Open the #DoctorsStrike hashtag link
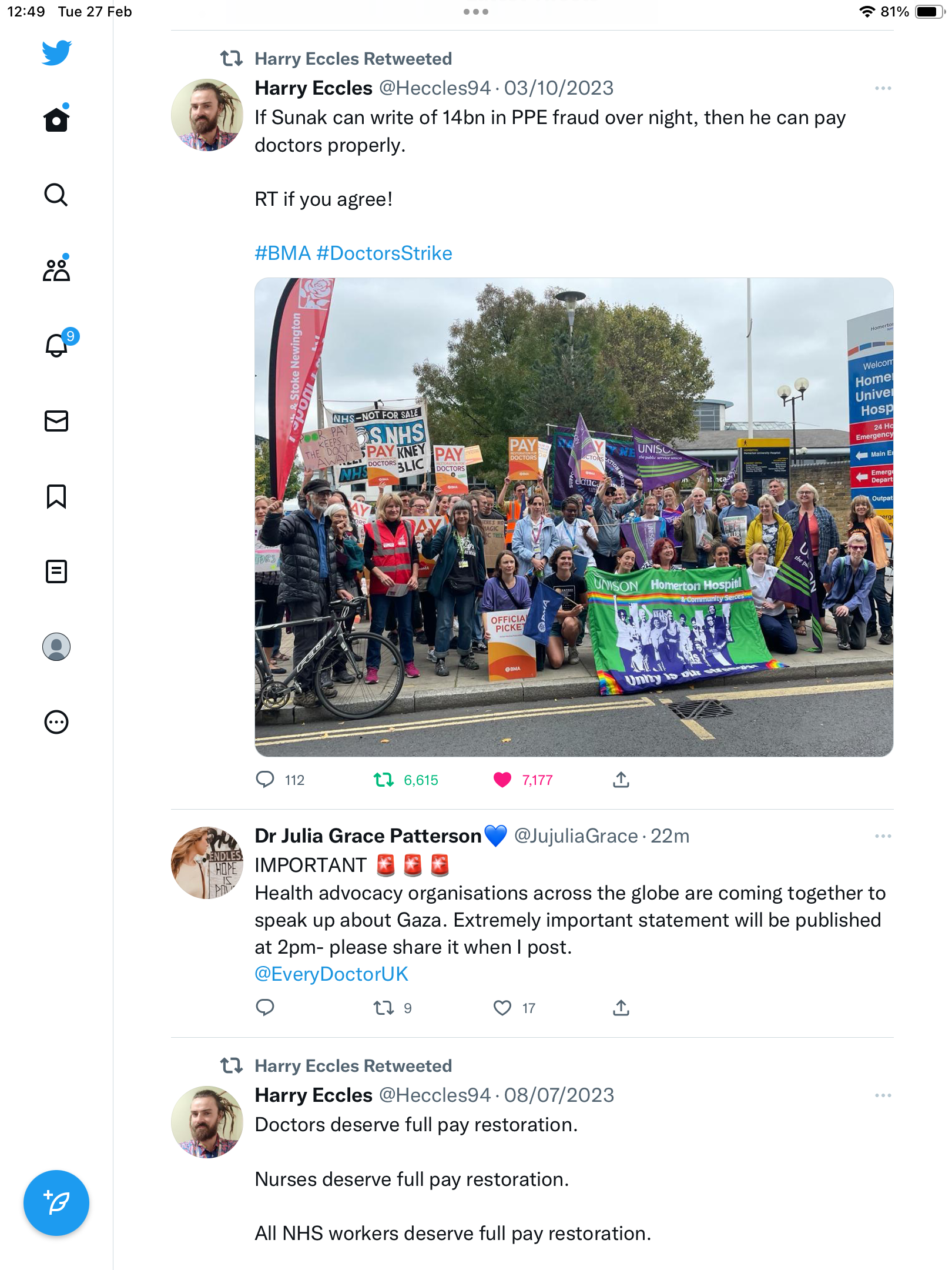This screenshot has height=1270, width=952. [384, 253]
